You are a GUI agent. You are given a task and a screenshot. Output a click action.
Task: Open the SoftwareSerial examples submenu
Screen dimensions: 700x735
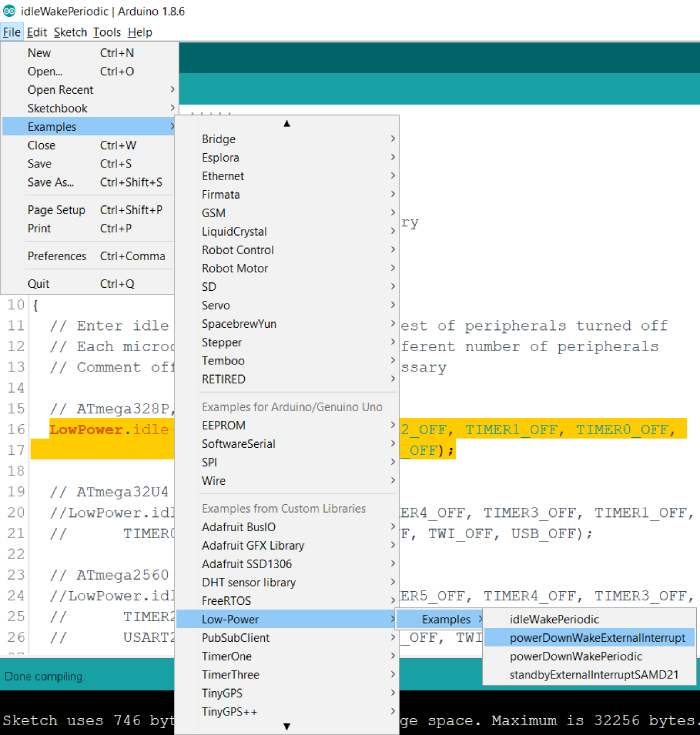click(x=287, y=444)
